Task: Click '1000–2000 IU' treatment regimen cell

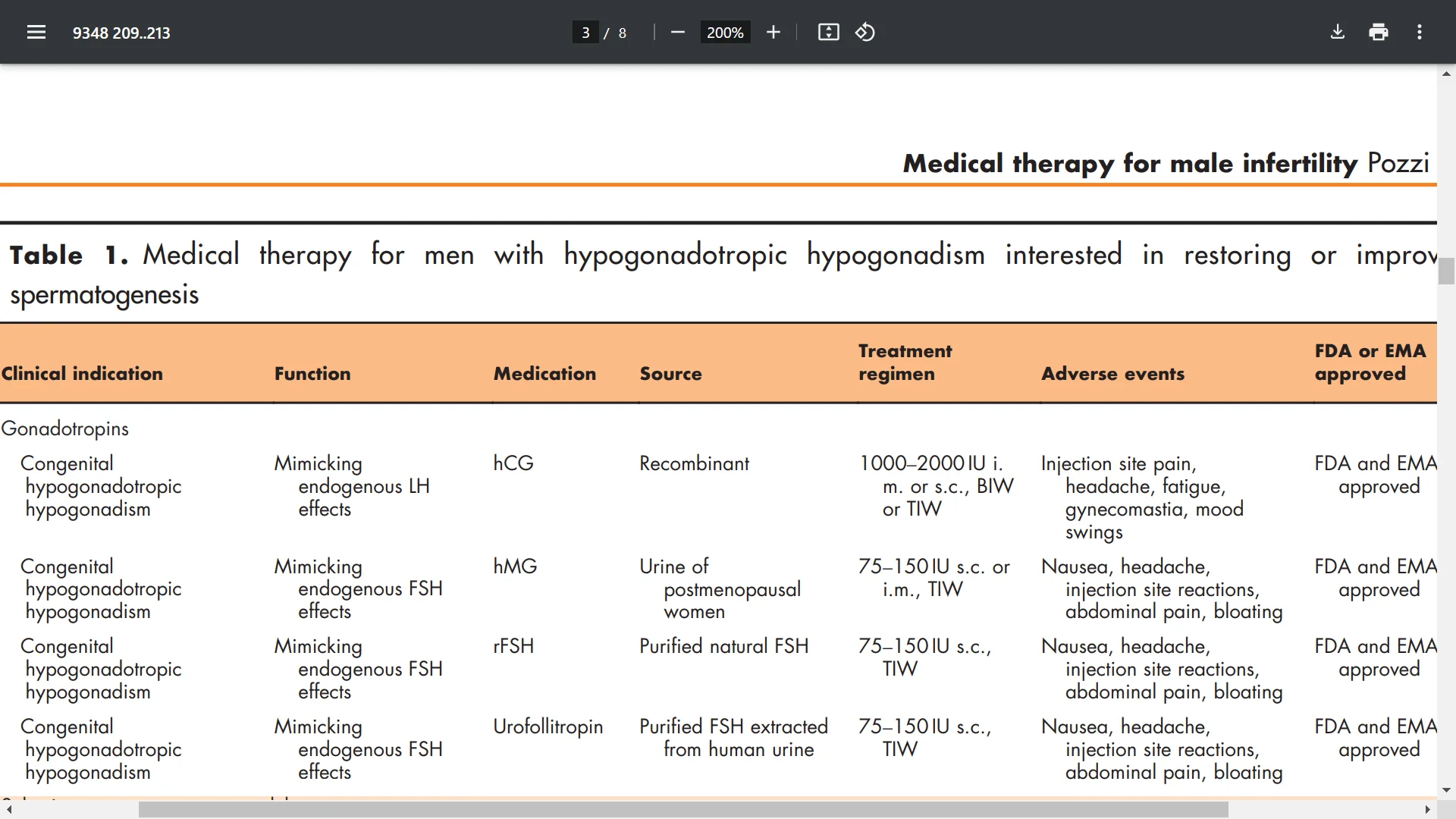Action: coord(936,486)
